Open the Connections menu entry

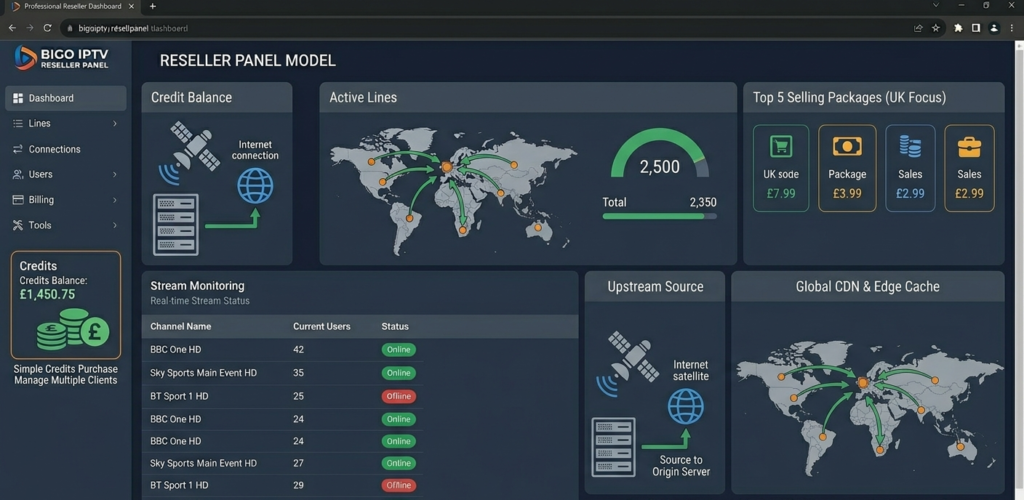65,149
